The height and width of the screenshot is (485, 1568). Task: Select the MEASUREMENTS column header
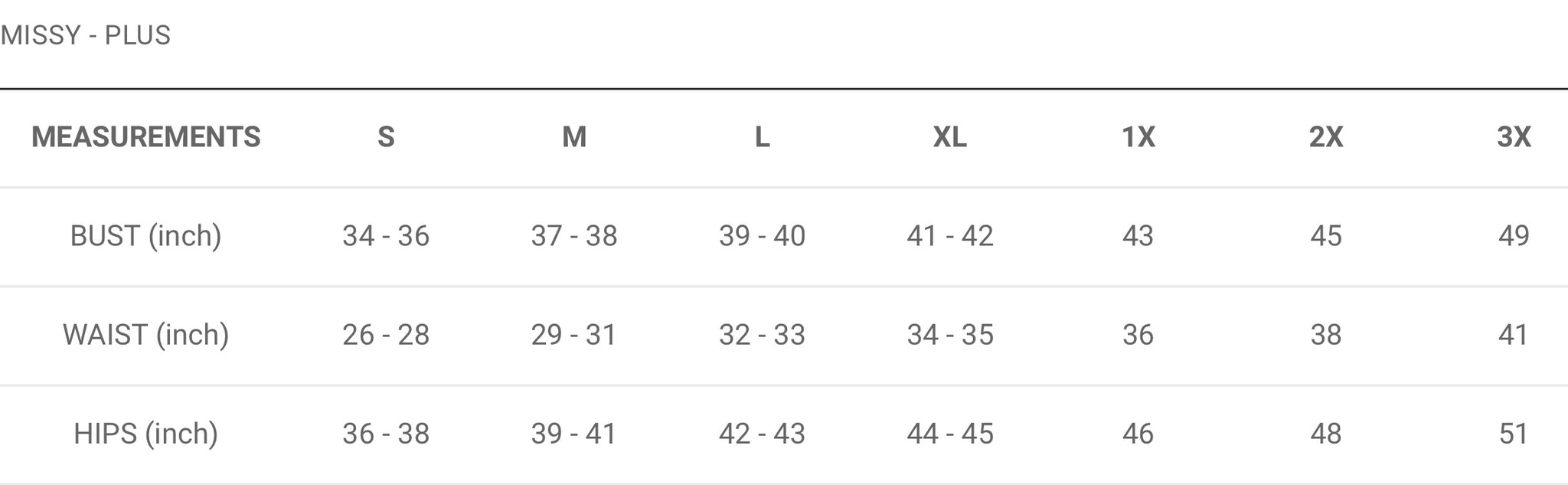(x=146, y=137)
